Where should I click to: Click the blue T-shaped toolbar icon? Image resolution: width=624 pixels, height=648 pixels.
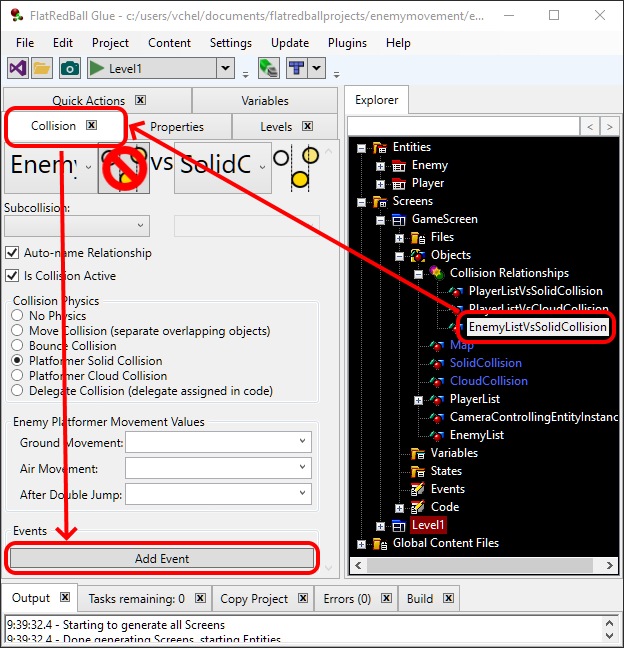coord(296,68)
